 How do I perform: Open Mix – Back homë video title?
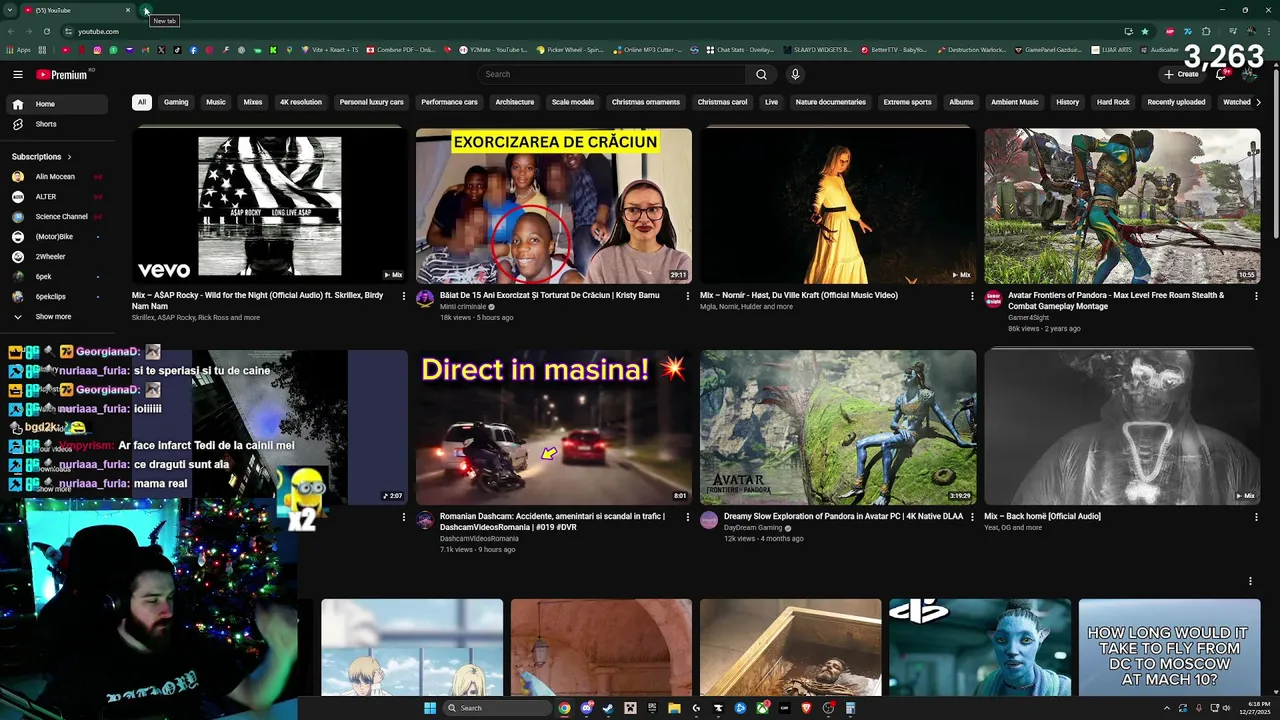coord(1042,517)
